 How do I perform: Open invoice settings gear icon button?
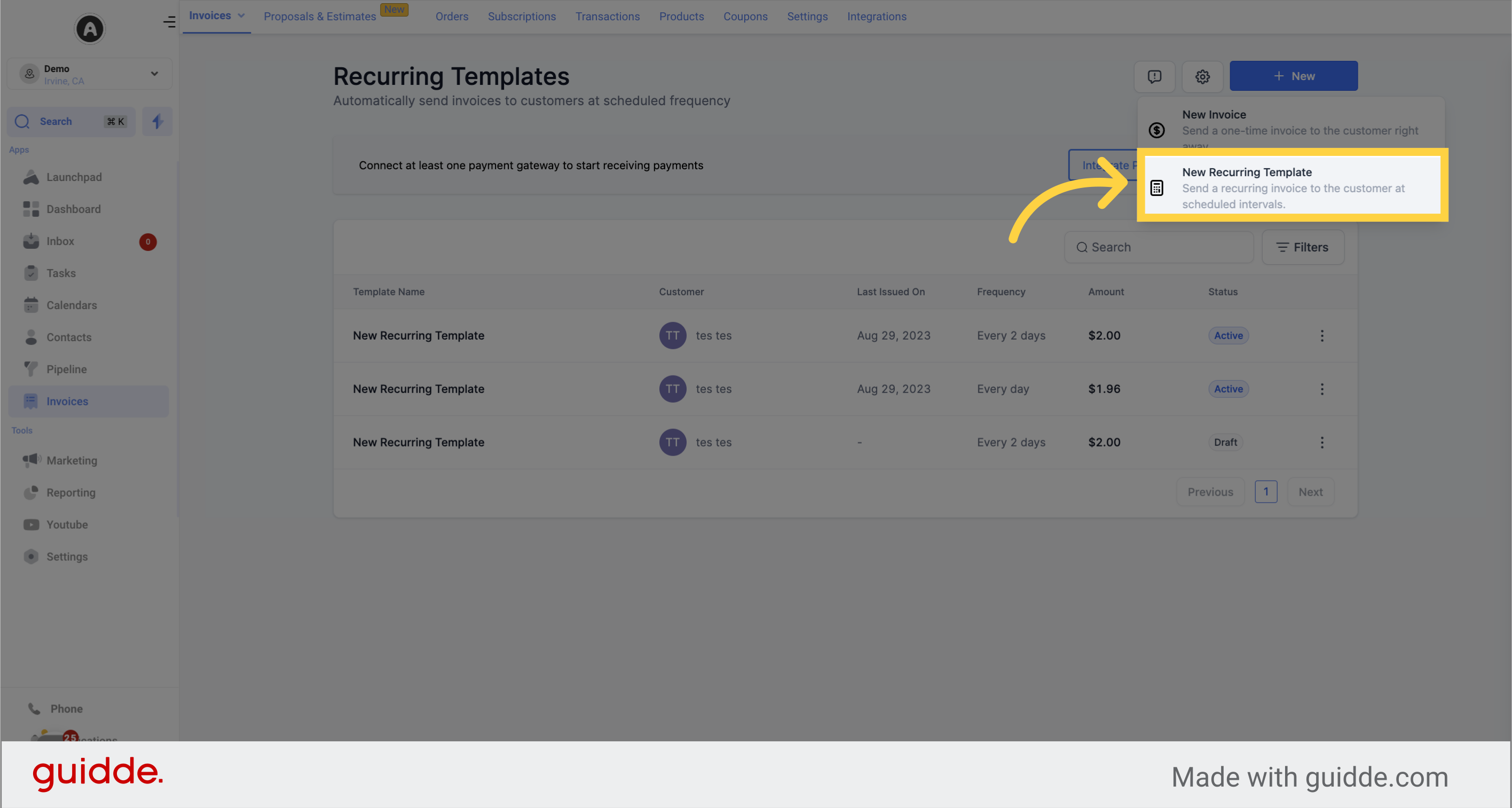coord(1202,76)
